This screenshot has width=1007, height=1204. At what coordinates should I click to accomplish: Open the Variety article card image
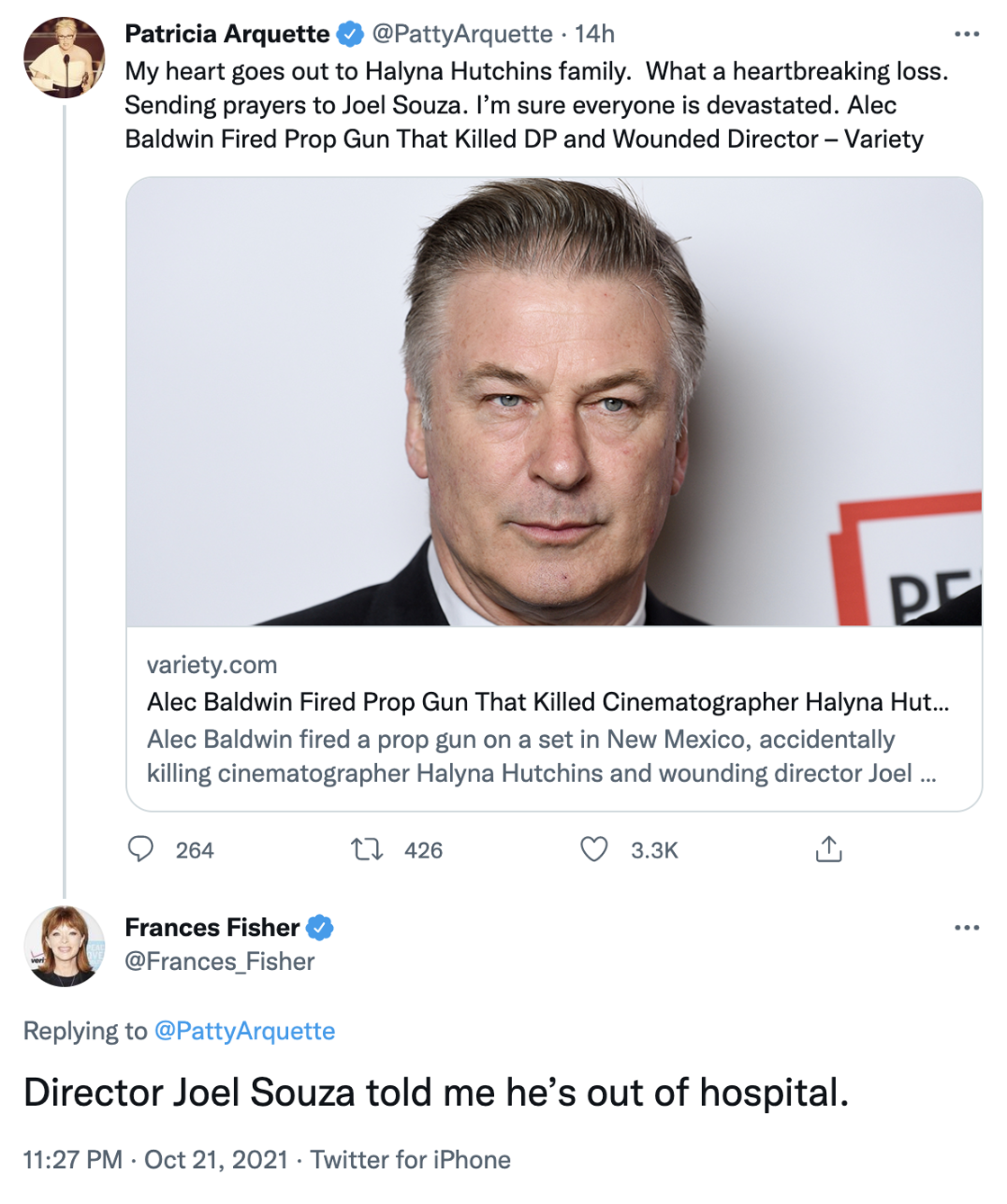coord(554,401)
